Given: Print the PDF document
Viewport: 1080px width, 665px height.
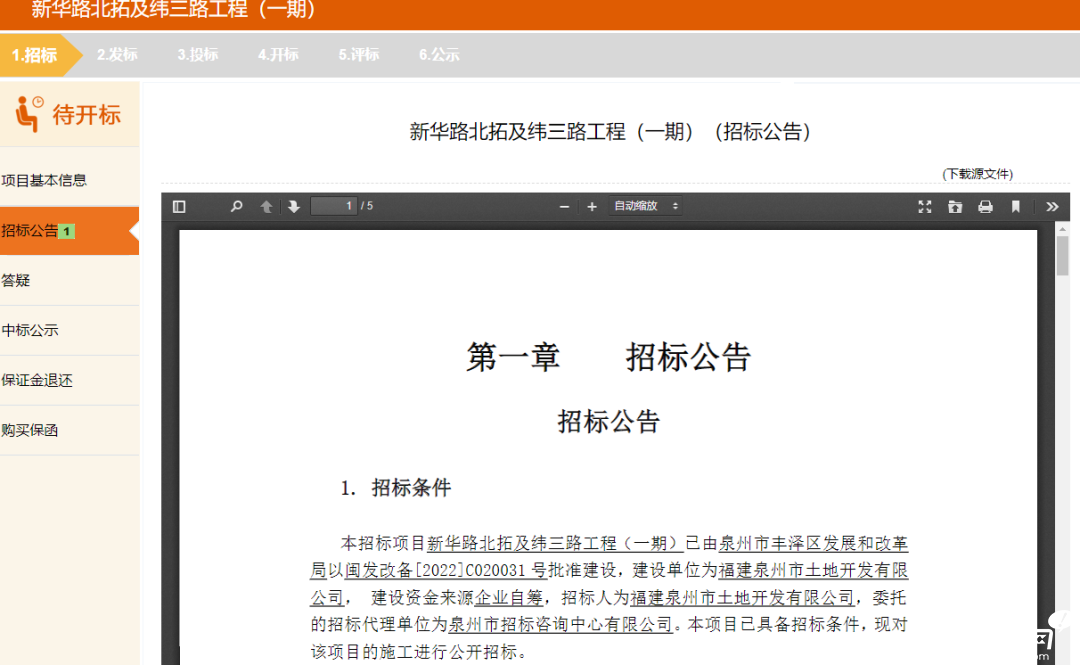Looking at the screenshot, I should tap(985, 207).
